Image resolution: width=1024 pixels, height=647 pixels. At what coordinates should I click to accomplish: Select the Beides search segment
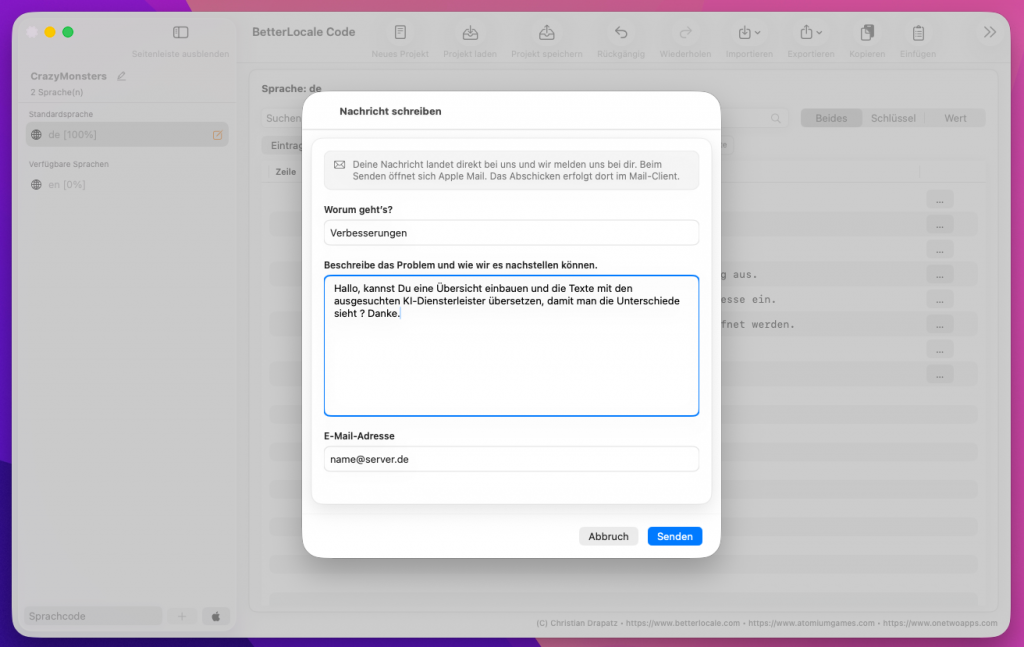pos(831,118)
